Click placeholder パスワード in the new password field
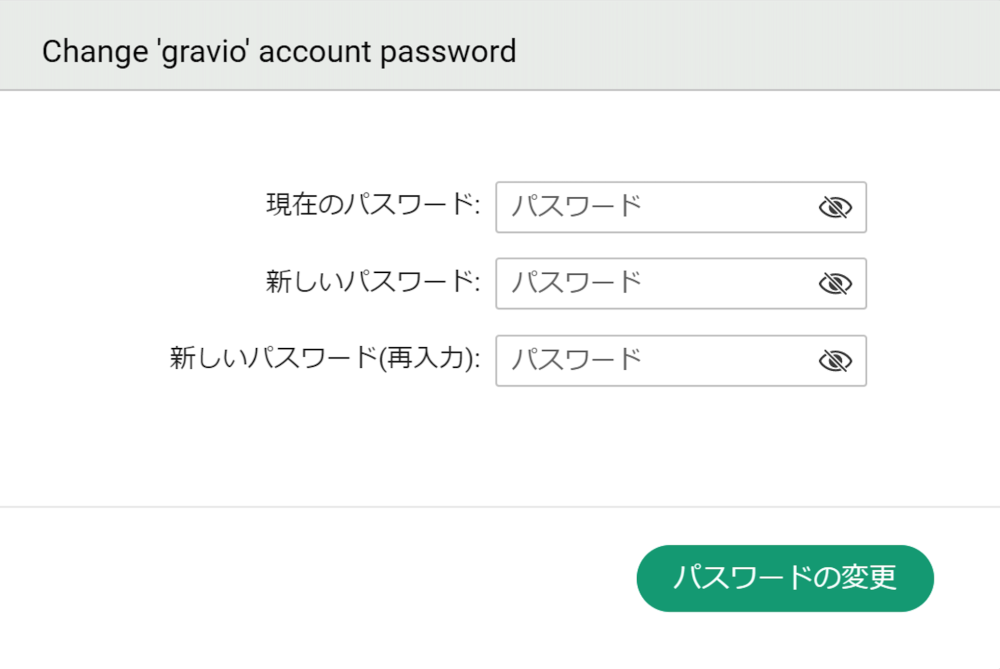 576,283
